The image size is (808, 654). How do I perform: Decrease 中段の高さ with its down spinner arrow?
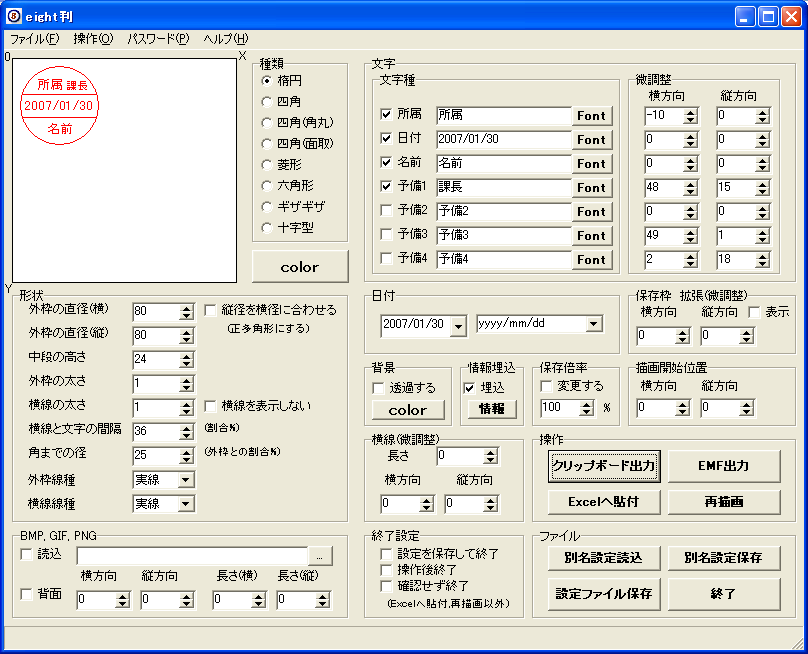(187, 364)
